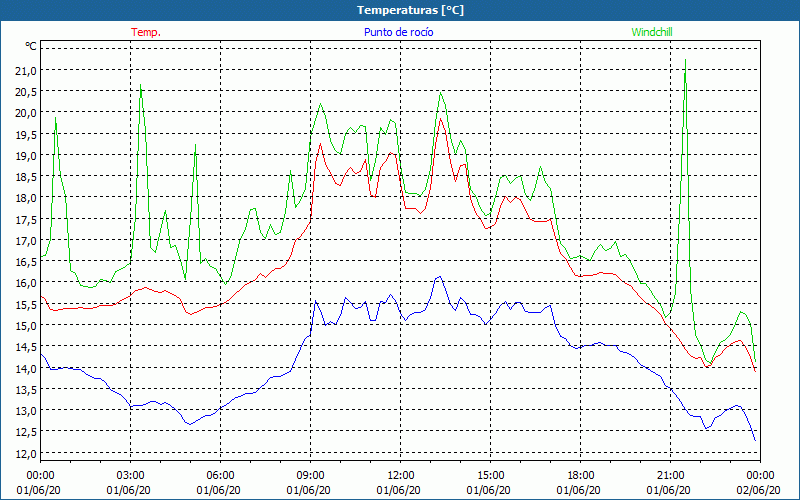The image size is (800, 500).
Task: Click the '°C' unit label on the y-axis
Action: [x=31, y=46]
